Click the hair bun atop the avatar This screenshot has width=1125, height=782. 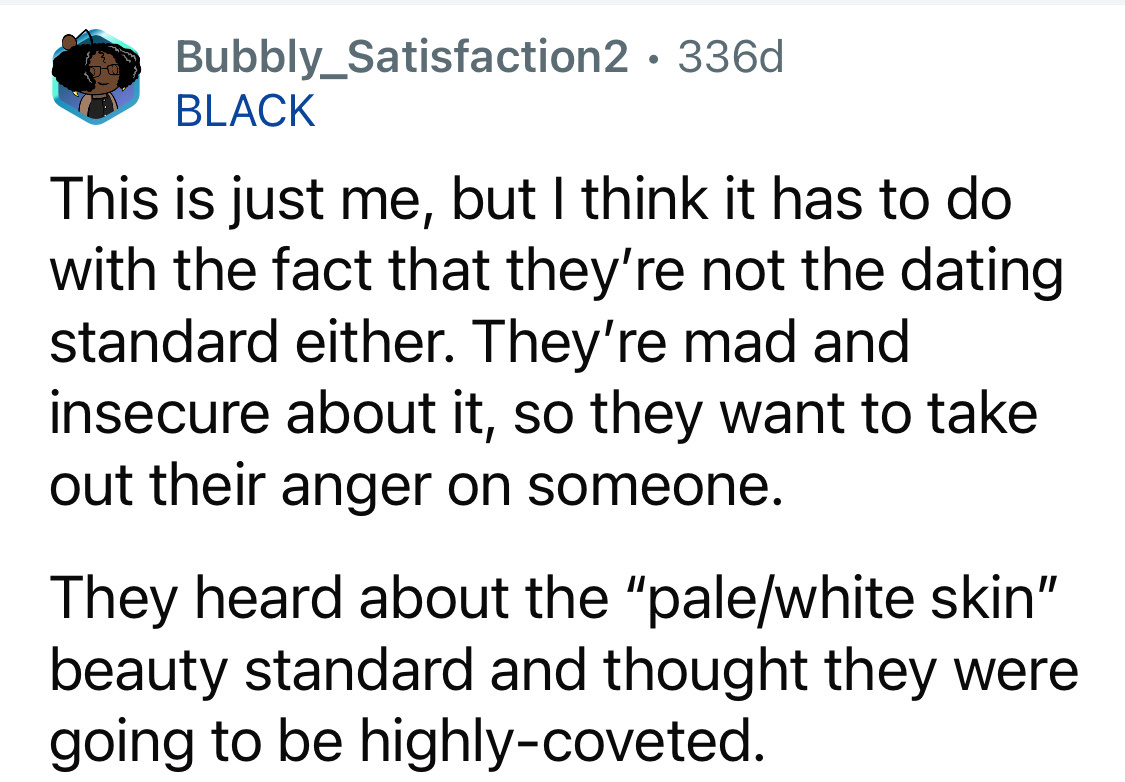69,42
